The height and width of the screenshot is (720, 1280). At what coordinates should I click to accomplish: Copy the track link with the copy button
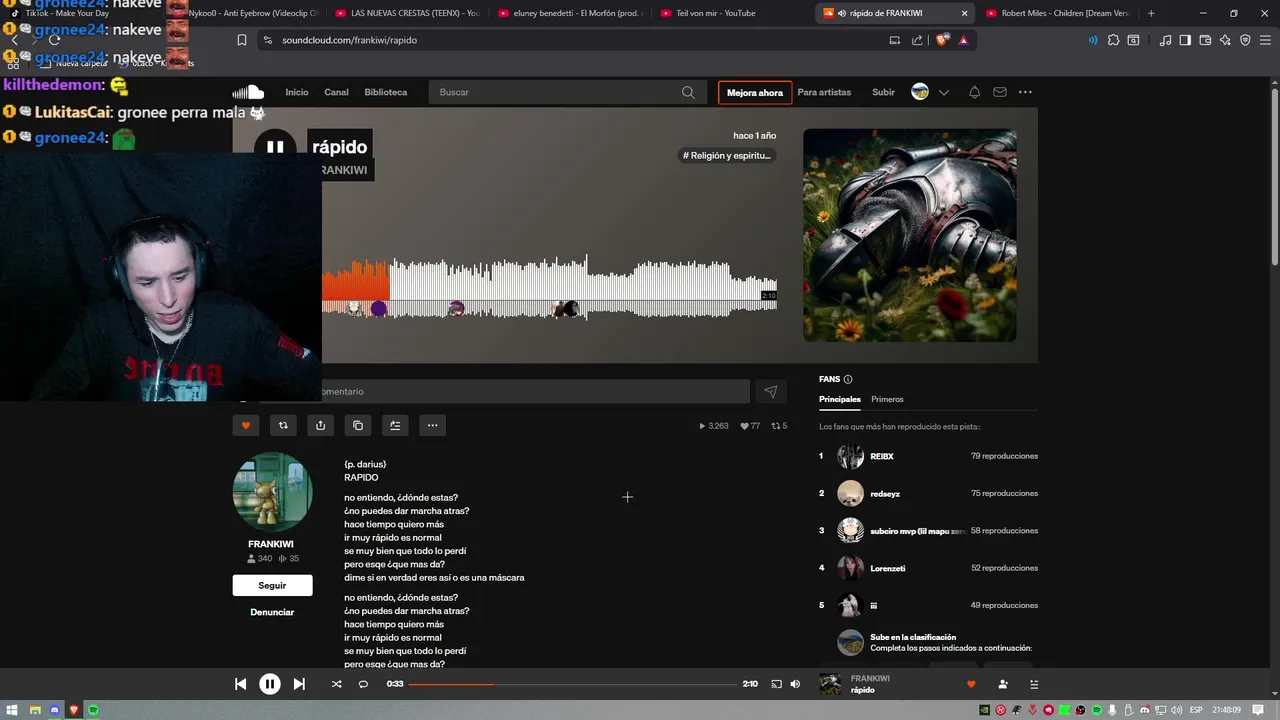click(x=358, y=425)
